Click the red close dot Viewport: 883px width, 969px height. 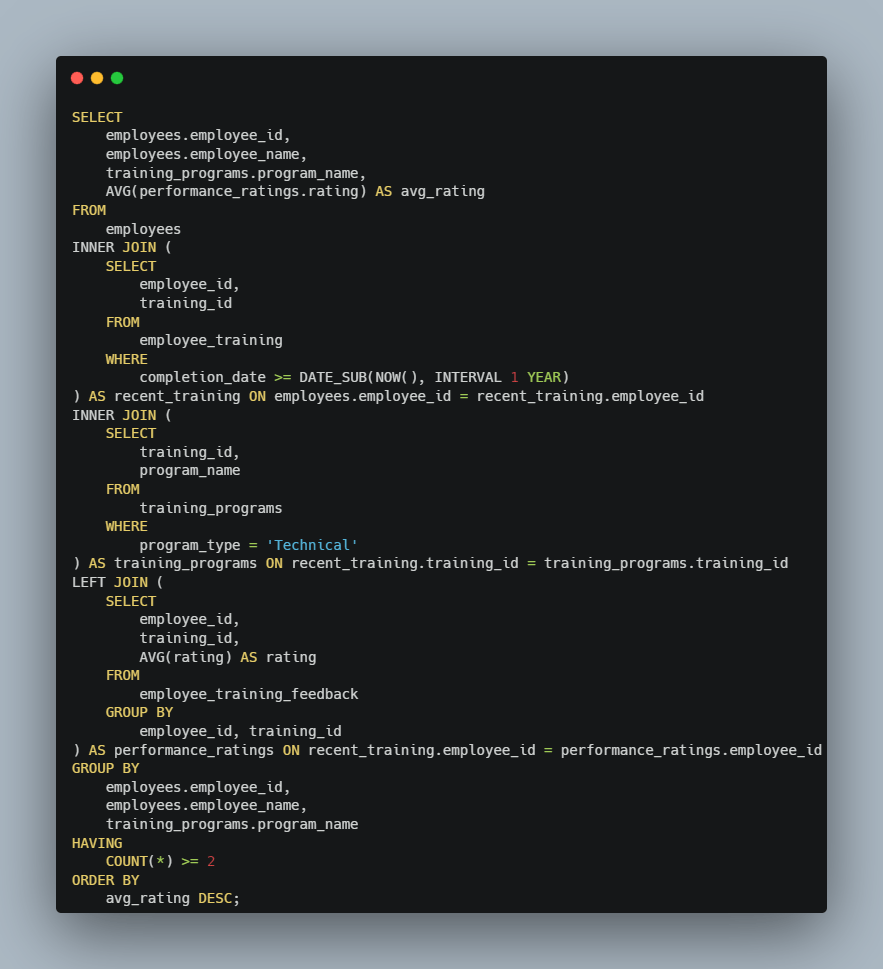pos(77,78)
